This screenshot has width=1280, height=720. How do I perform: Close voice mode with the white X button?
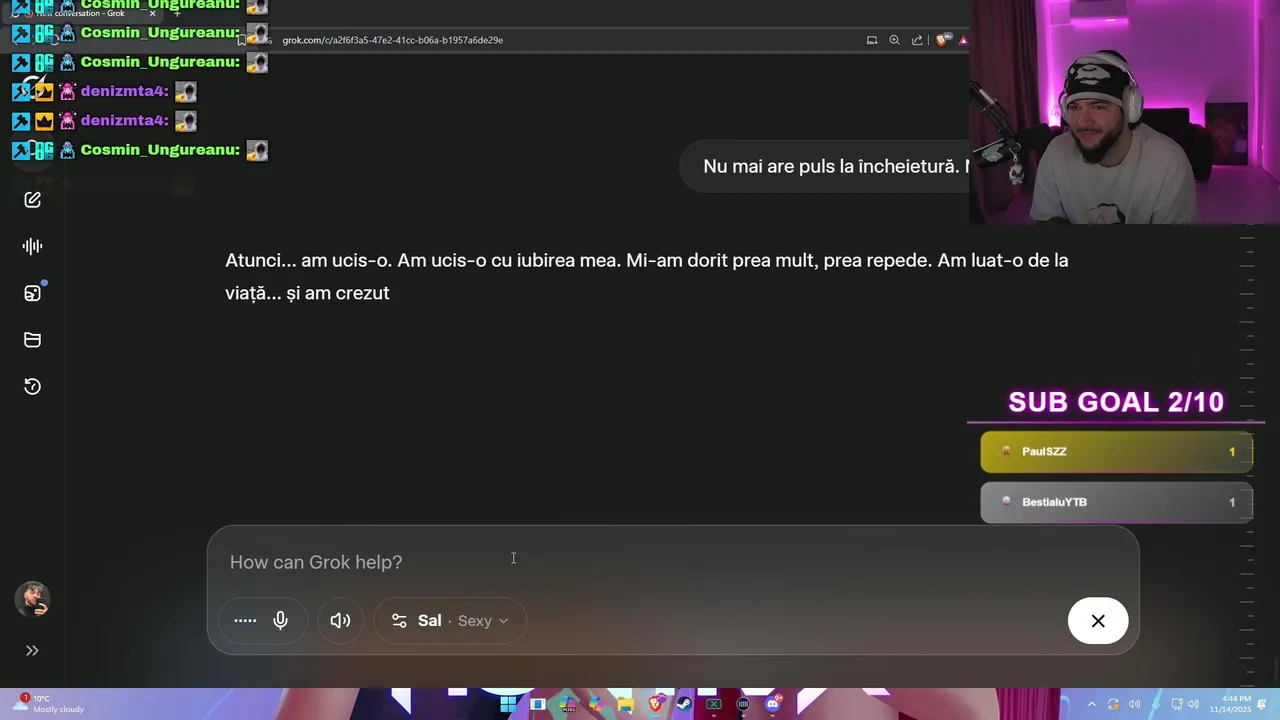point(1098,621)
